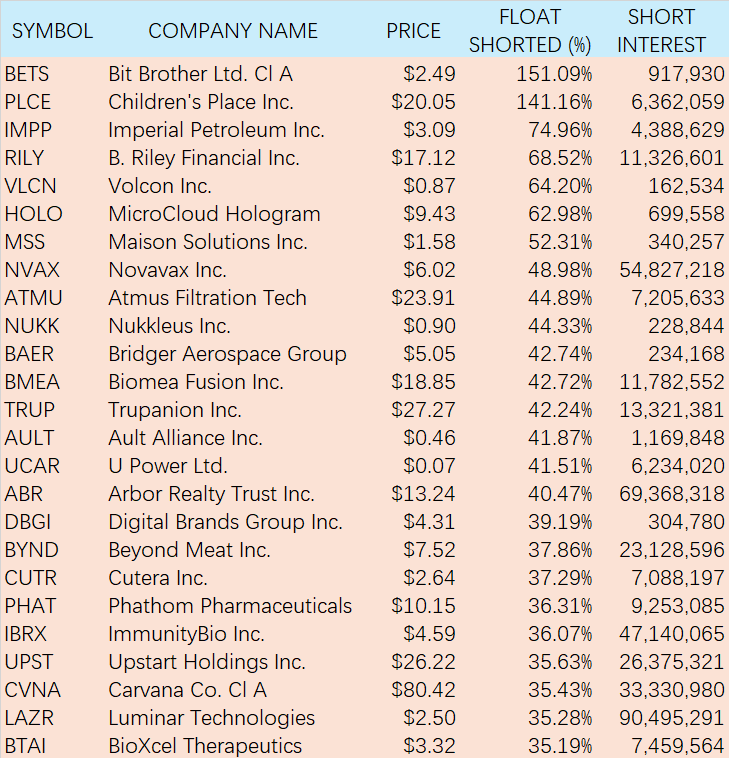Select the BETS ticker symbol
This screenshot has width=729, height=758.
click(27, 74)
